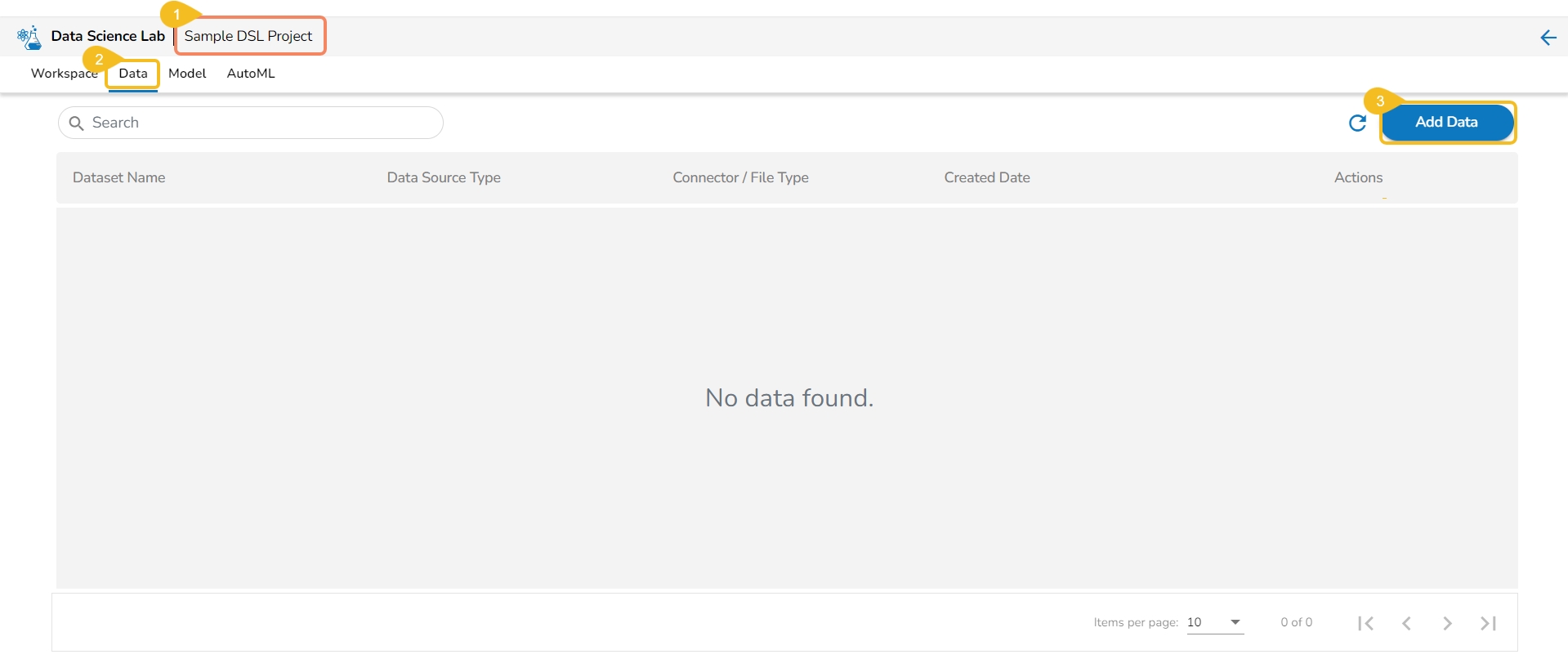The width and height of the screenshot is (1568, 659).
Task: Go to the next page of results
Action: point(1447,623)
